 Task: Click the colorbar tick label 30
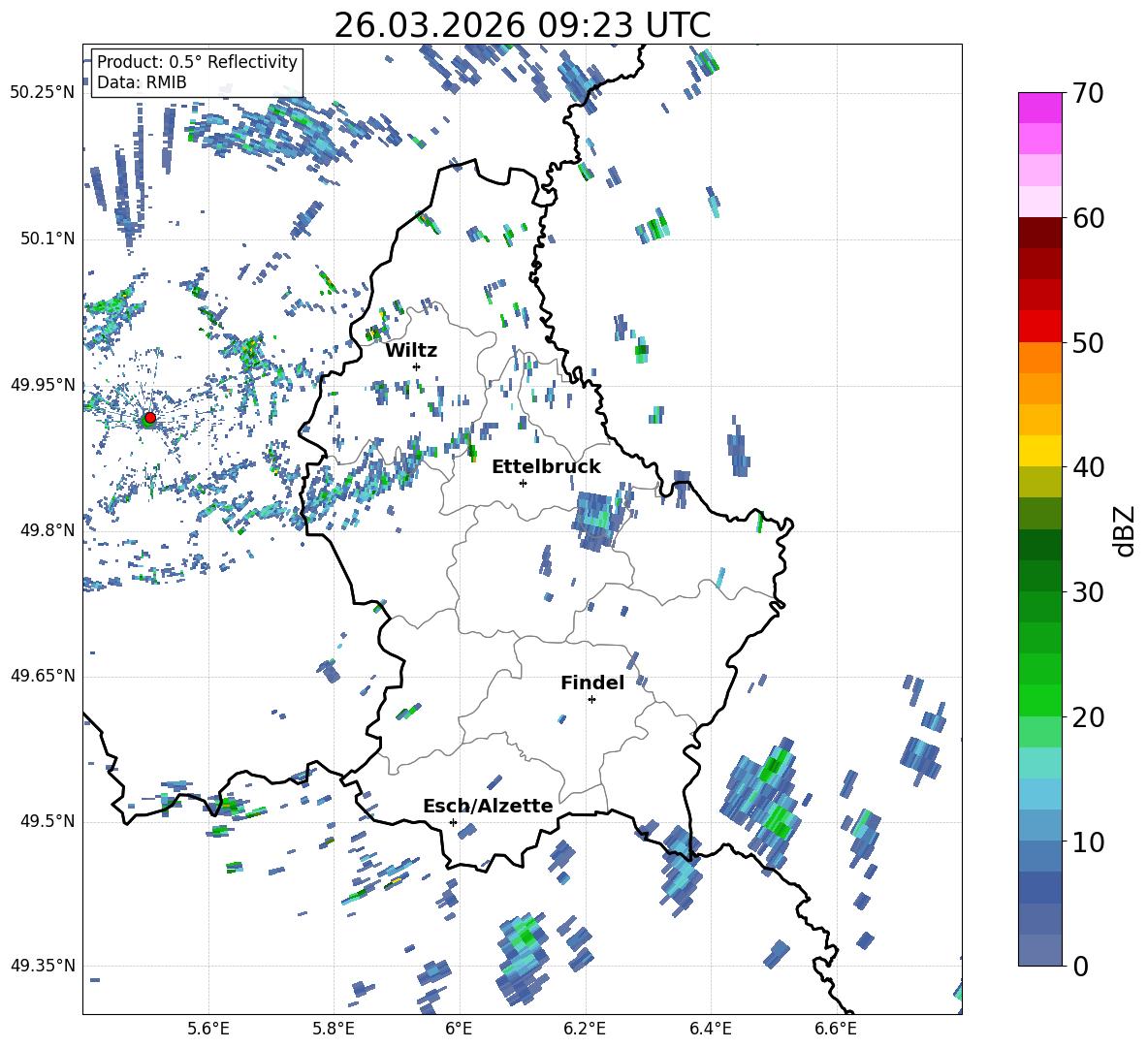[1087, 592]
